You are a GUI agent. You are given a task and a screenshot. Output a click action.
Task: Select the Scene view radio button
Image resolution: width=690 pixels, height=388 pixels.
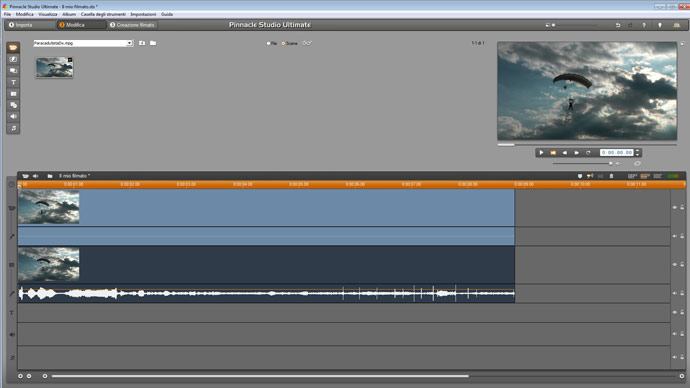tap(283, 43)
